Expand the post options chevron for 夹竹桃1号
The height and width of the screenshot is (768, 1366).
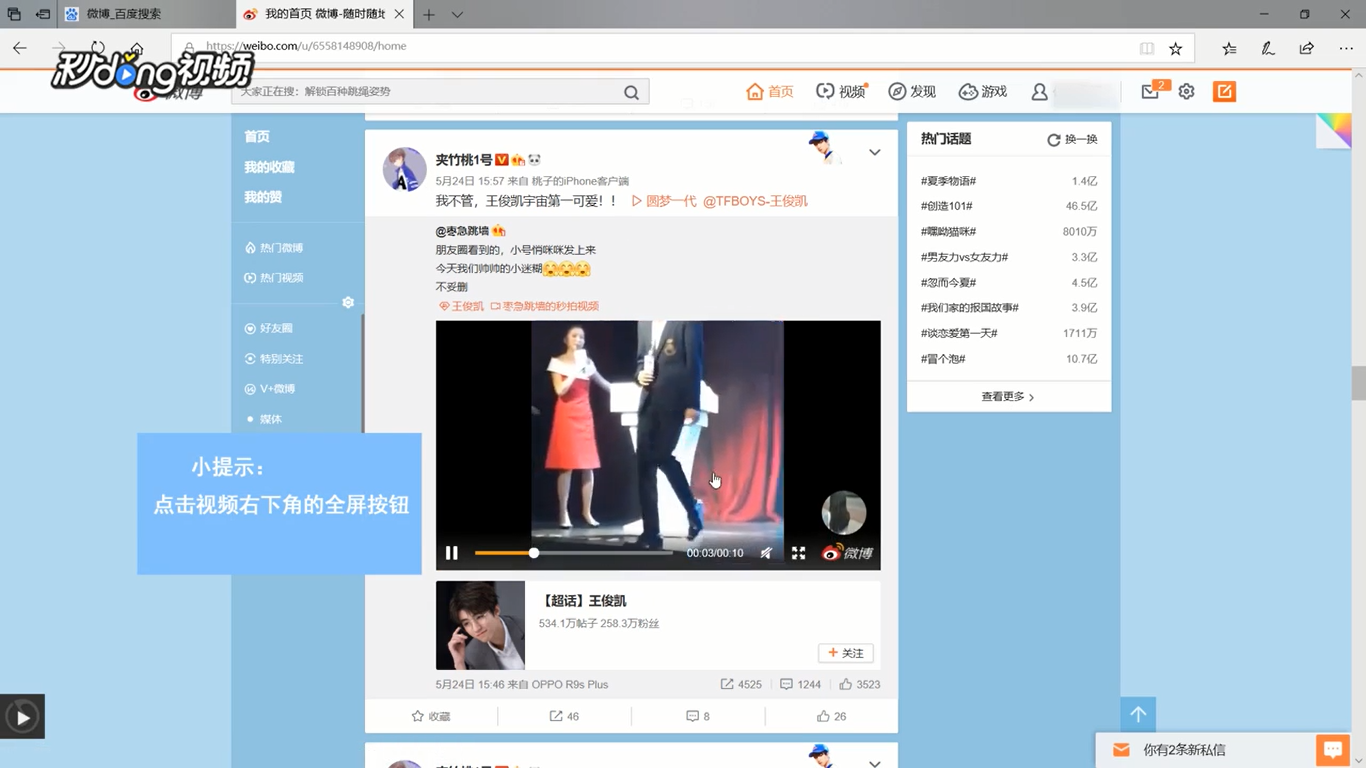(x=874, y=153)
